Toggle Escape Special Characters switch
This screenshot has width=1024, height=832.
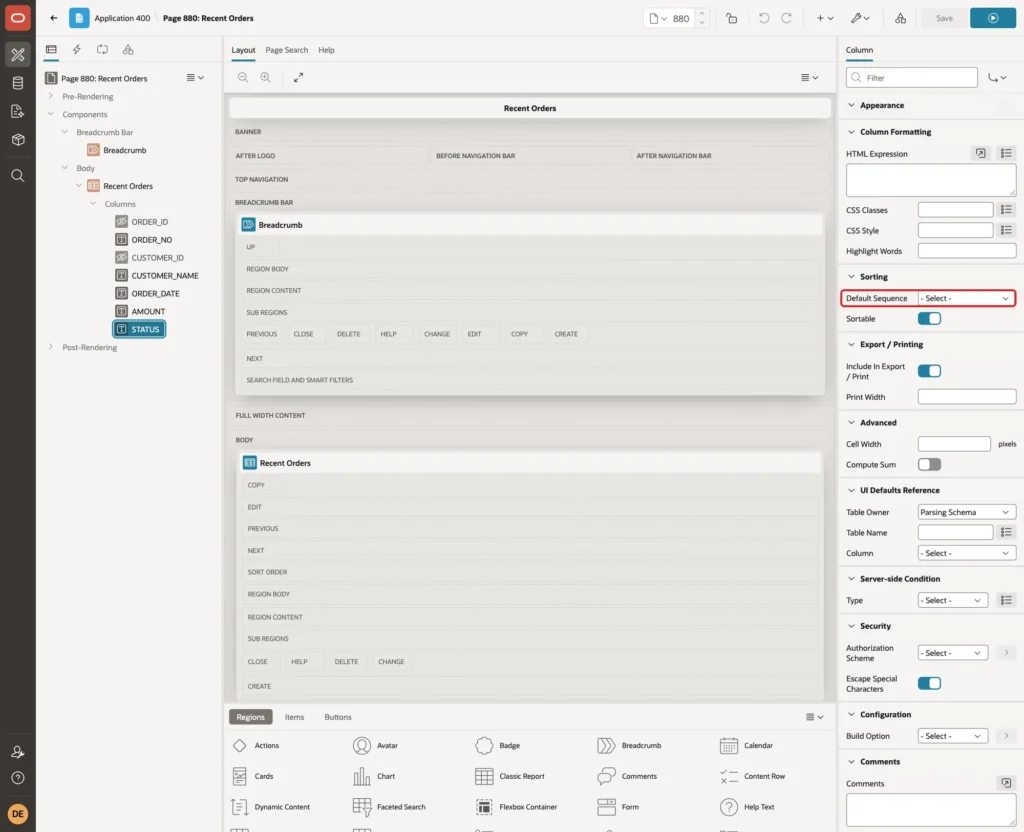(x=929, y=683)
